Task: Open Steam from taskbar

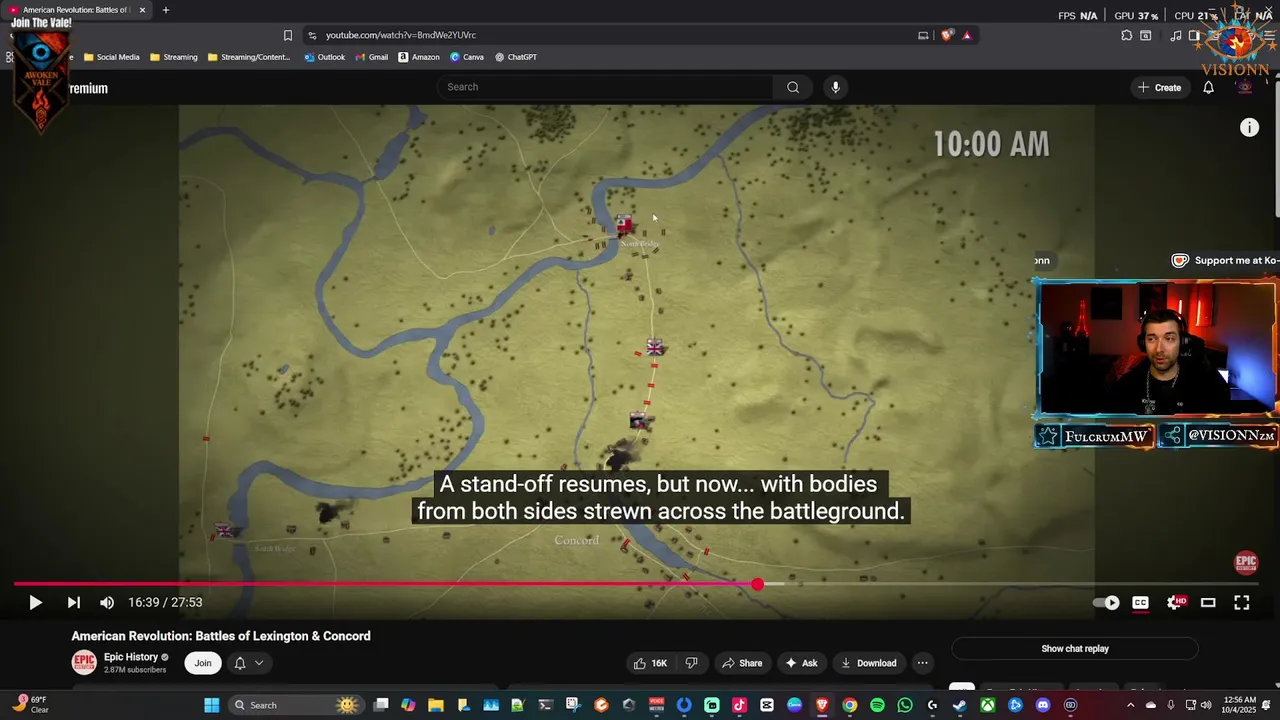Action: [959, 705]
